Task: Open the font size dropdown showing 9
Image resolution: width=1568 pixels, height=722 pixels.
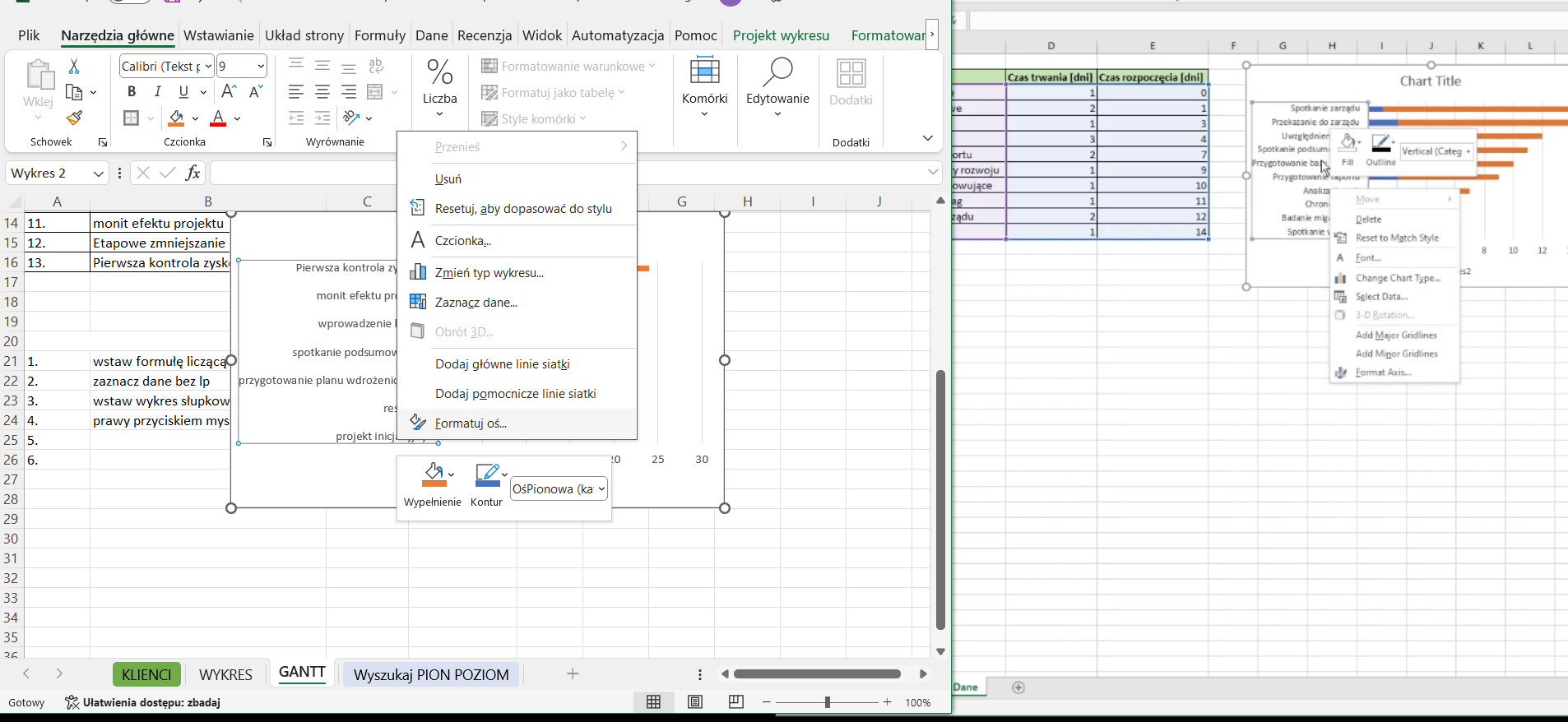Action: pos(261,66)
